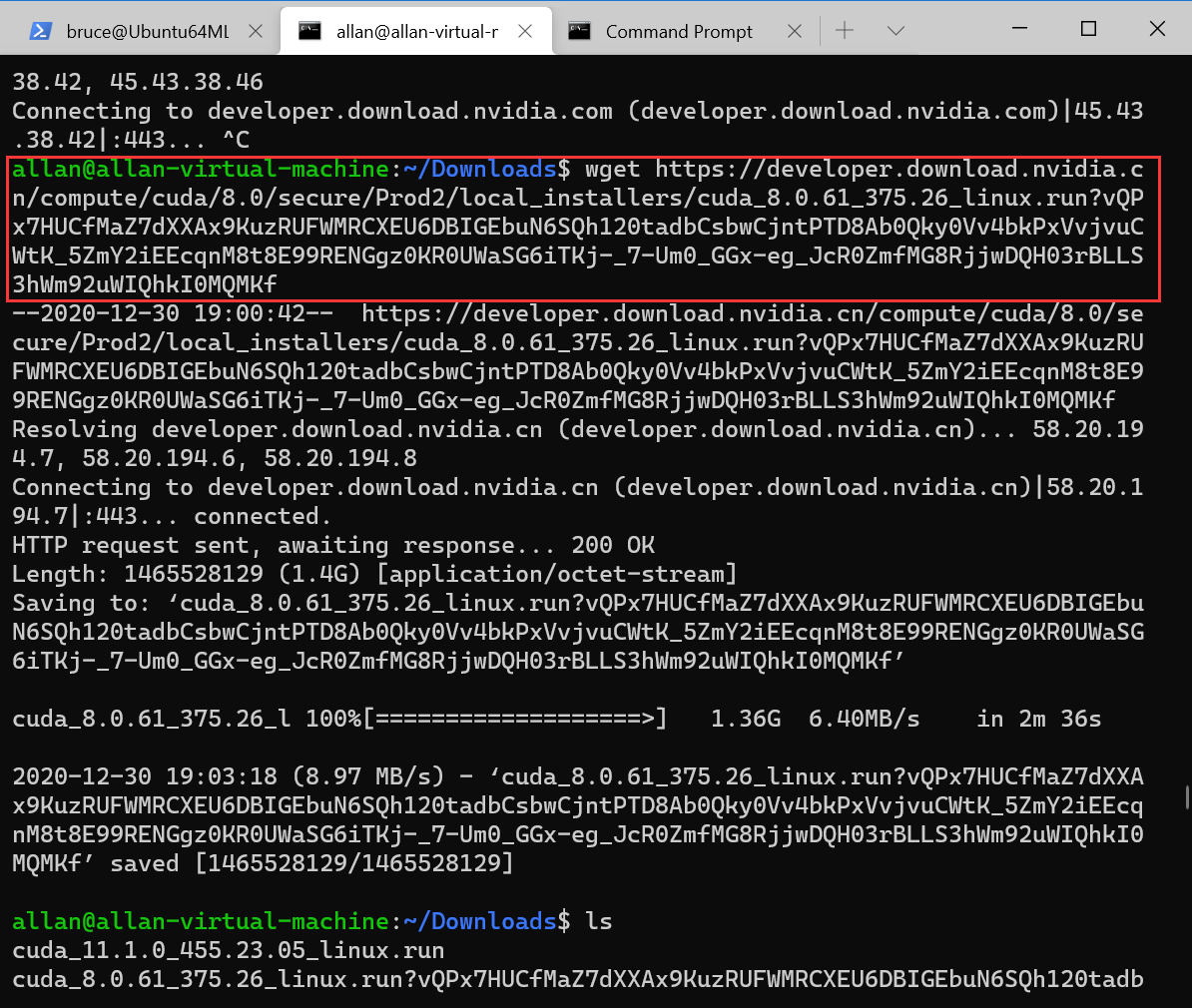Click the '--2020-12-30 19:00:42--' timestamp

[x=173, y=313]
